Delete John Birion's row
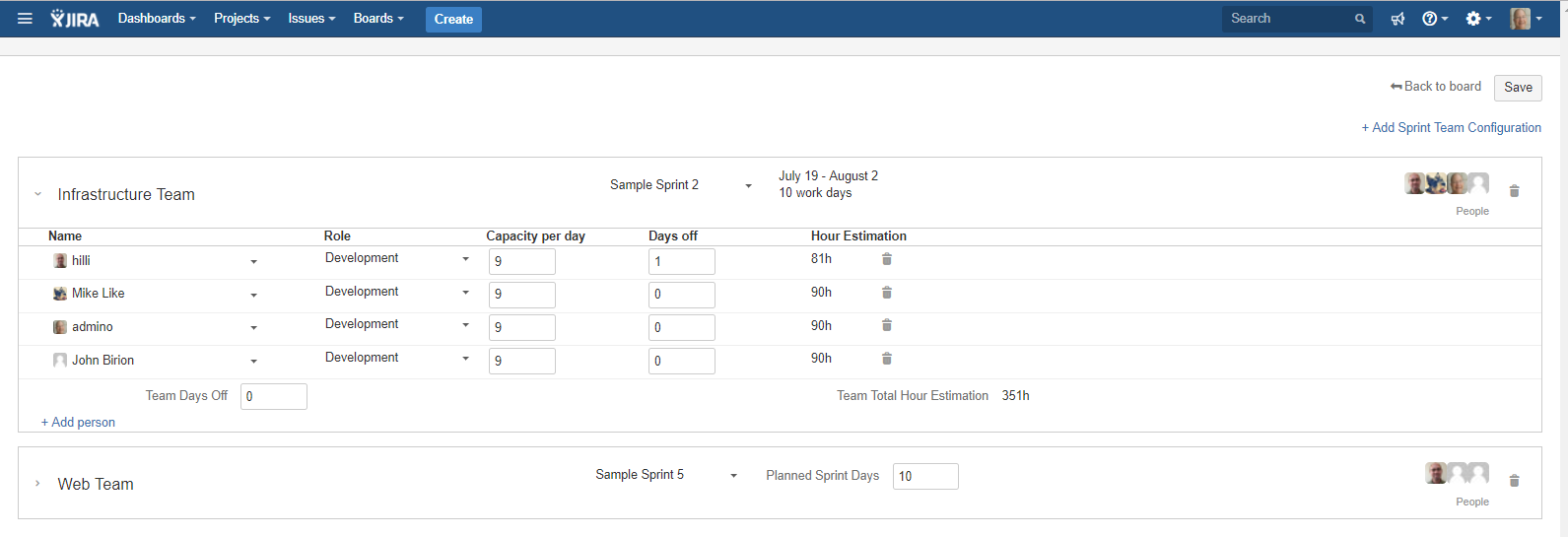The image size is (1568, 537). click(x=886, y=359)
